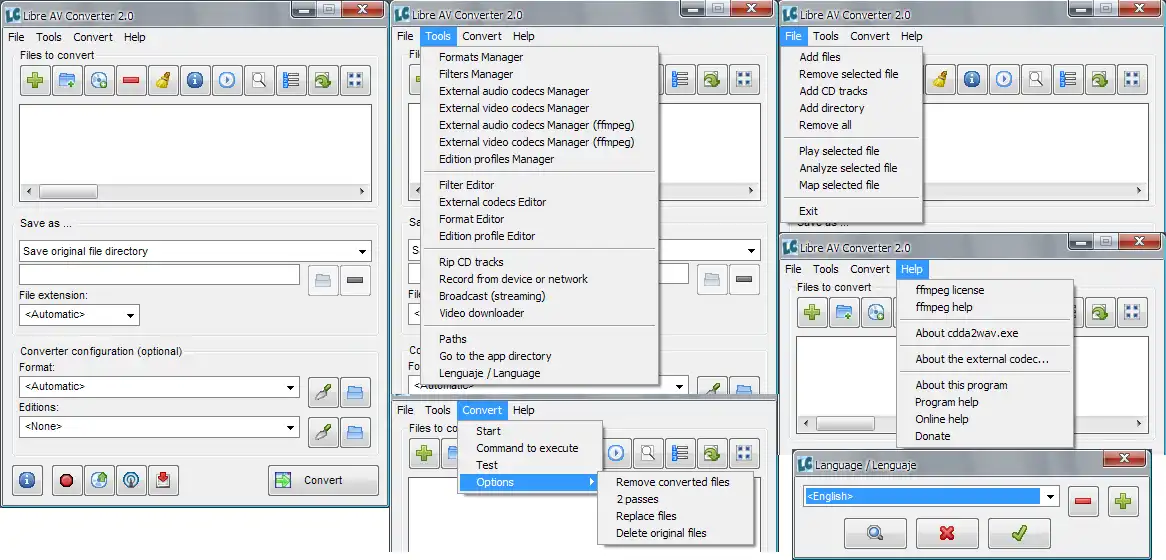Expand the File extension Automatic combo box

pos(80,315)
